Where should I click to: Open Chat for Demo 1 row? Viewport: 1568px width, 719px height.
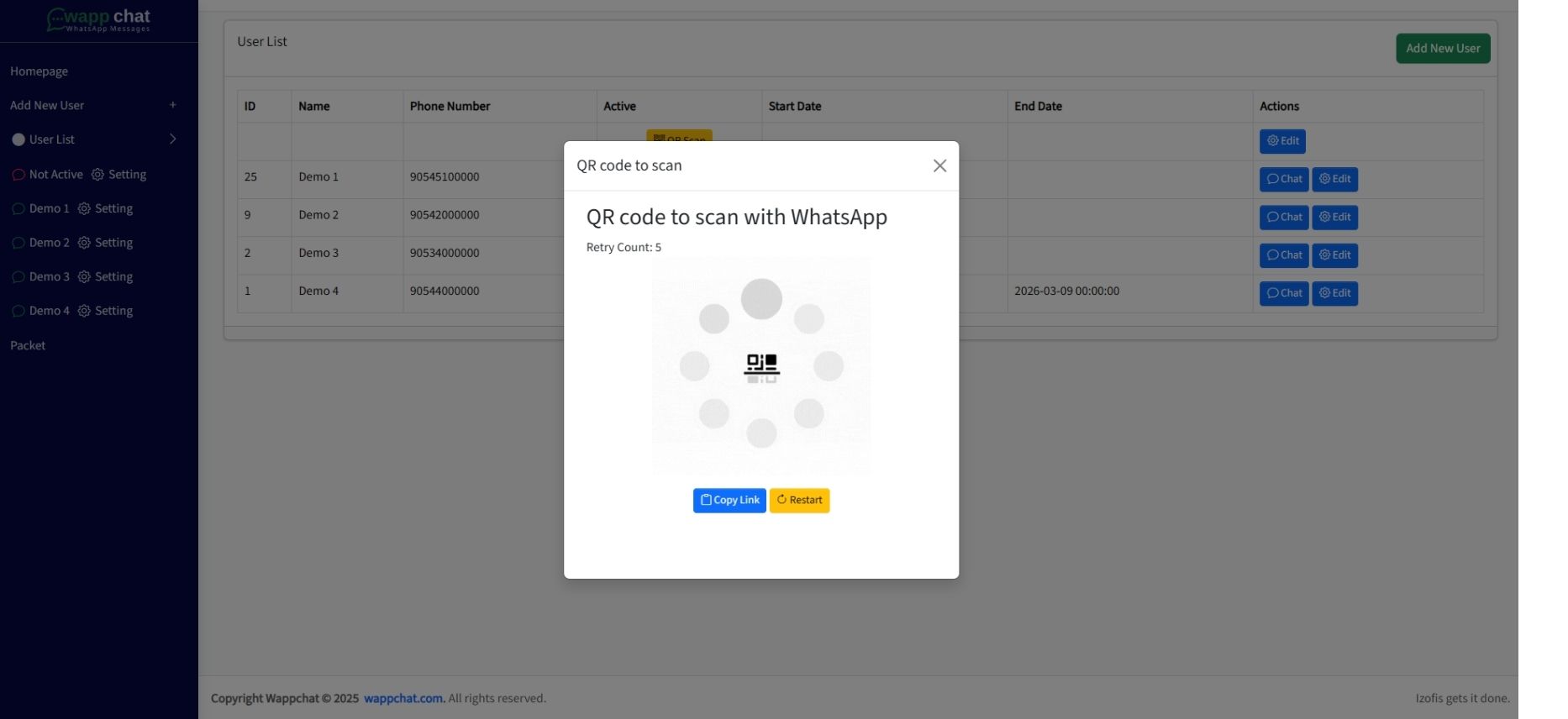(x=1284, y=179)
